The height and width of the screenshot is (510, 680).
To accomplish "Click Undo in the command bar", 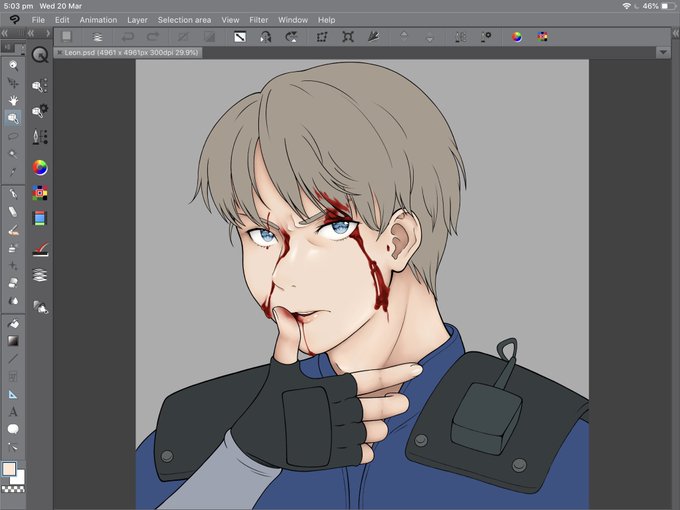I will [x=128, y=37].
